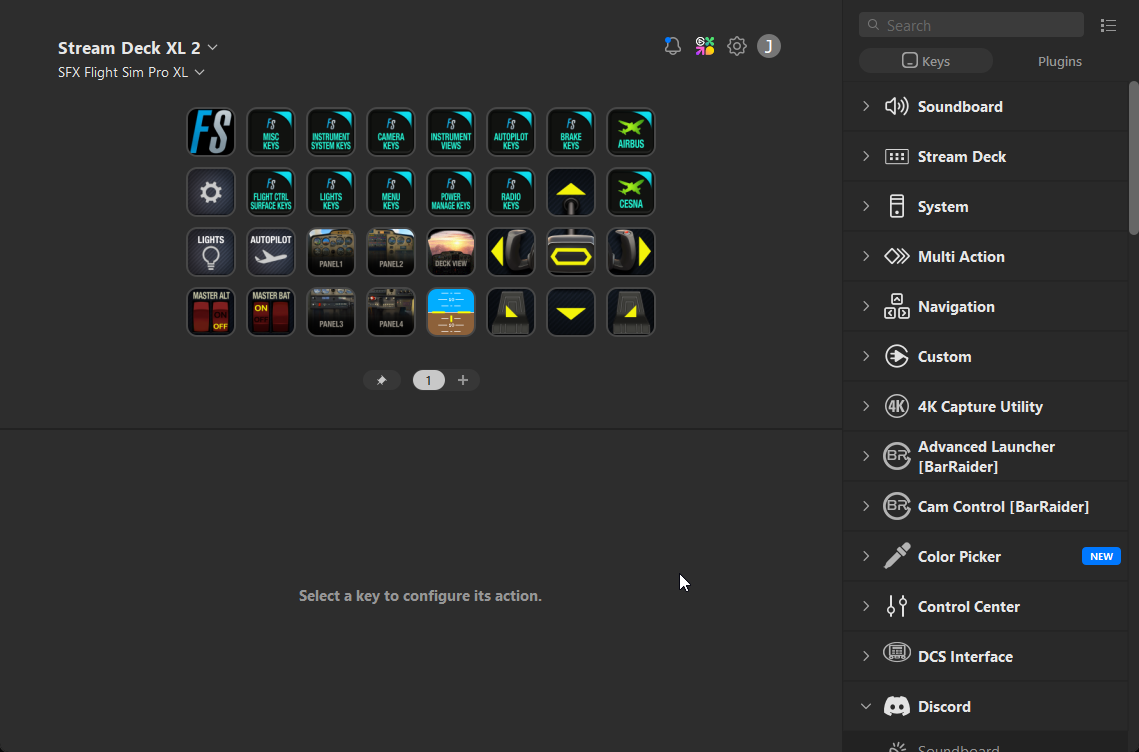Click the Deck View cockpit key
This screenshot has width=1139, height=752.
(451, 252)
